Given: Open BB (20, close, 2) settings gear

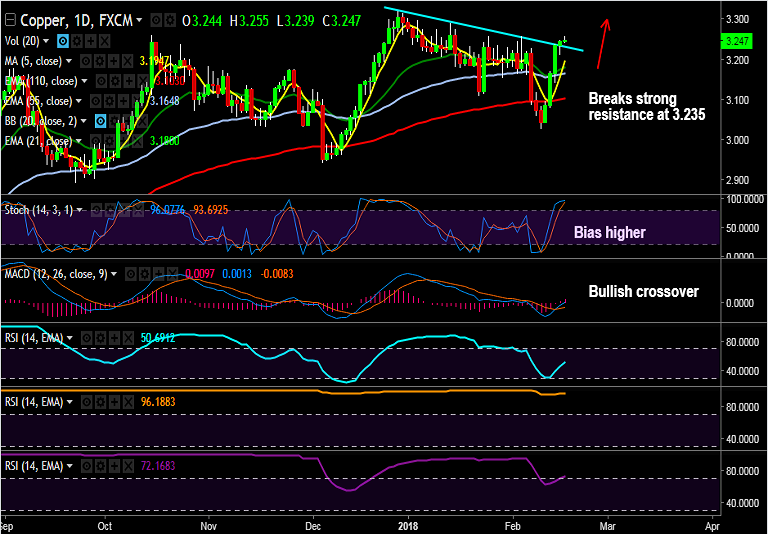Looking at the screenshot, I should pos(115,121).
